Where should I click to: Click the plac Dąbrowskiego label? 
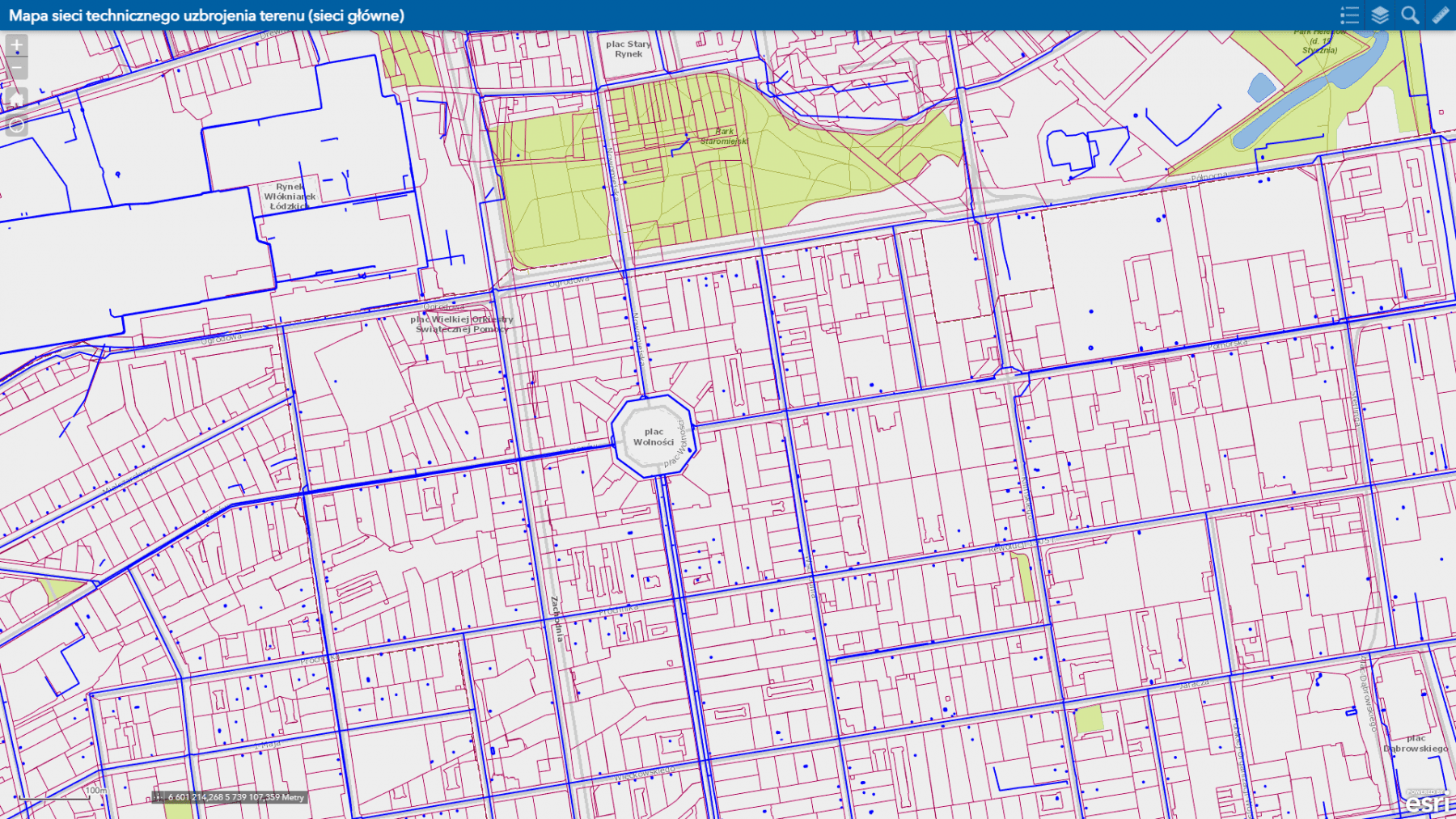point(1416,743)
